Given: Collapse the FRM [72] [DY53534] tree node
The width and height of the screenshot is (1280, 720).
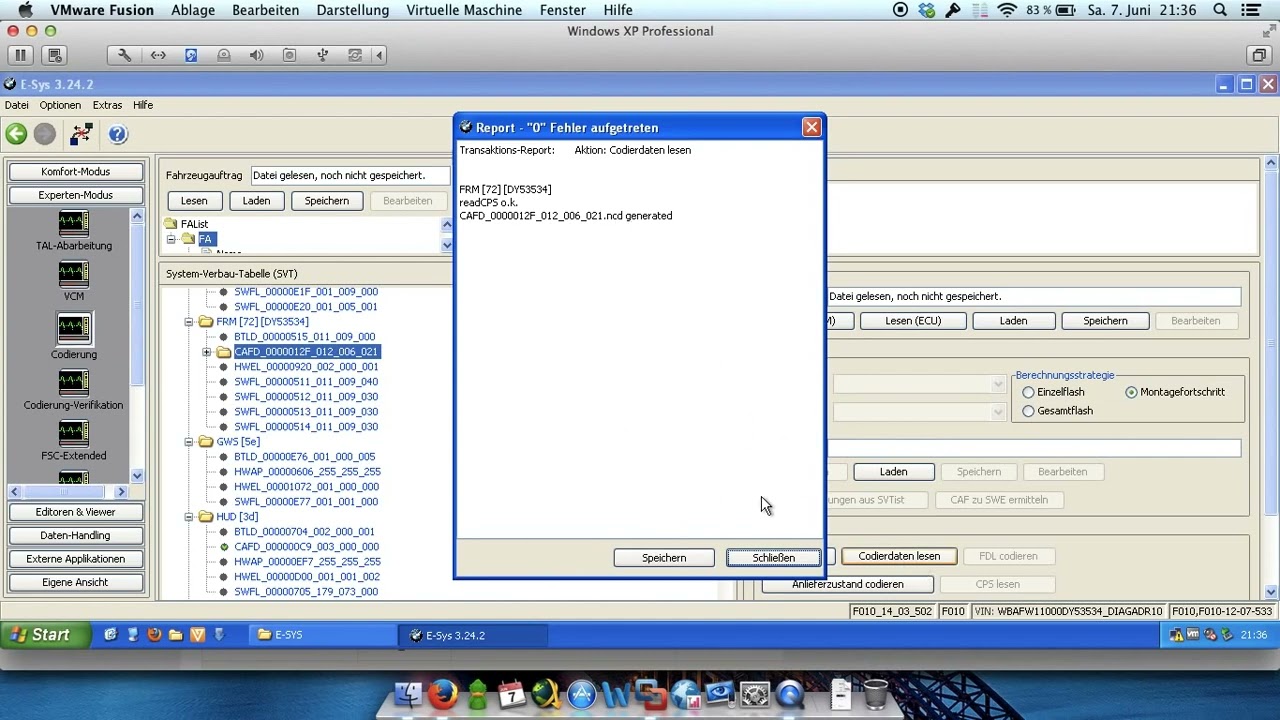Looking at the screenshot, I should pos(188,322).
